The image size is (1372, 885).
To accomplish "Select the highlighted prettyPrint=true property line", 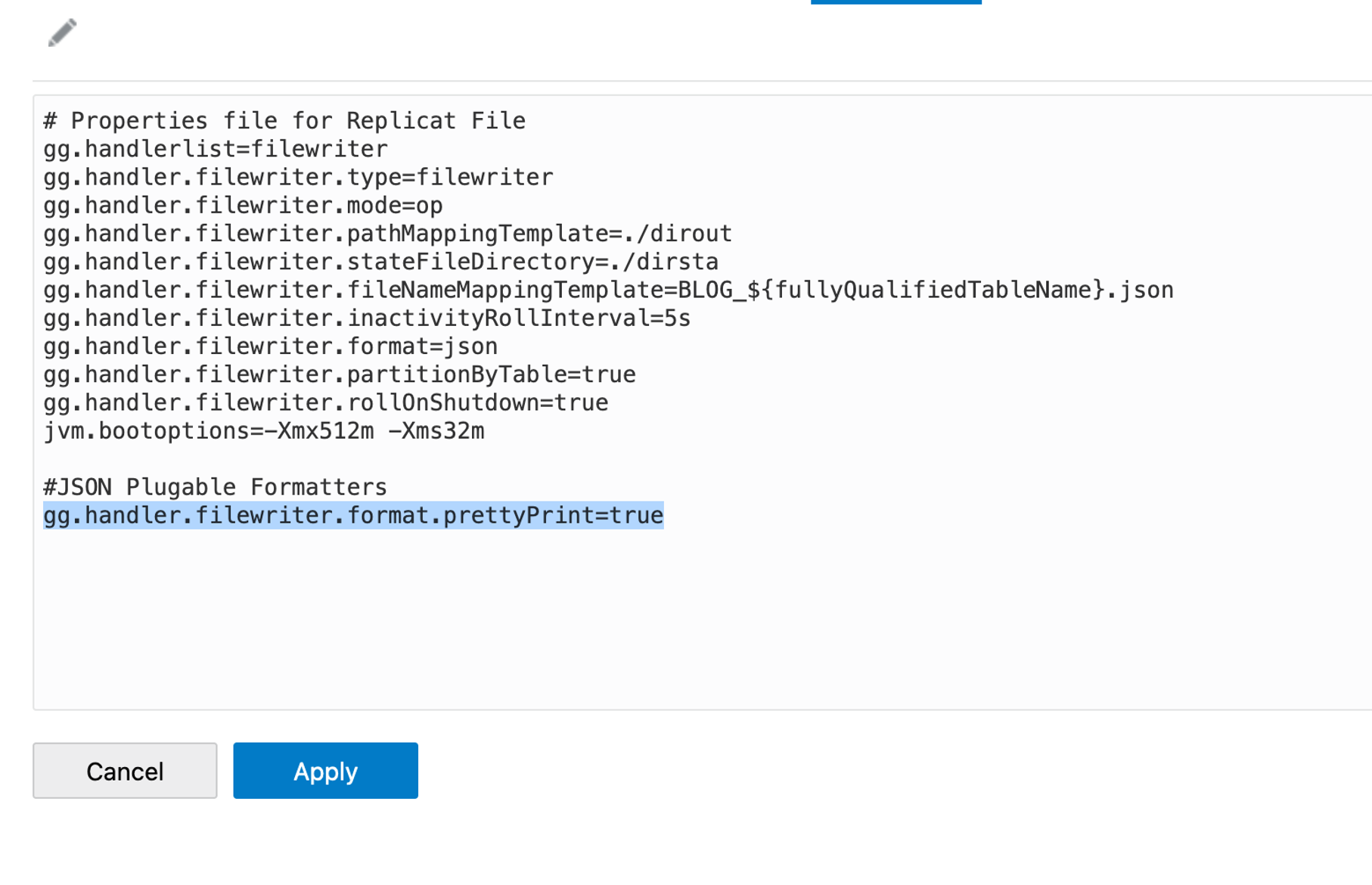I will pos(352,515).
